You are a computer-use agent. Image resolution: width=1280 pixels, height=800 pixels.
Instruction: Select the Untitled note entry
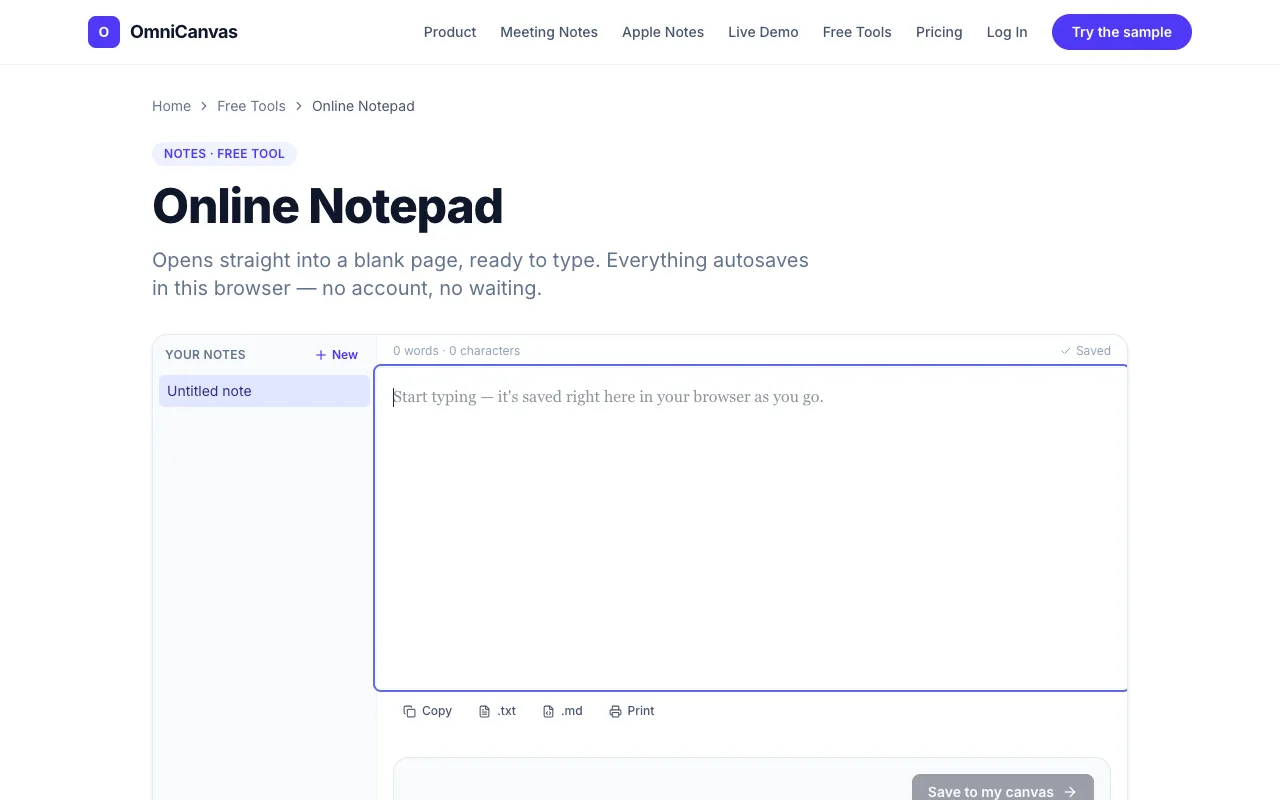click(x=264, y=391)
